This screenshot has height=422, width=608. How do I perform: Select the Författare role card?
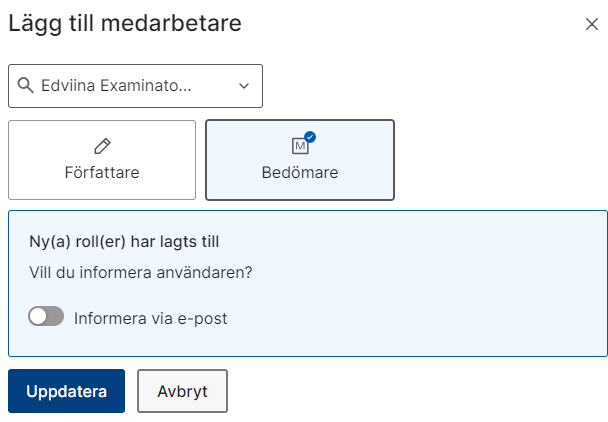102,160
